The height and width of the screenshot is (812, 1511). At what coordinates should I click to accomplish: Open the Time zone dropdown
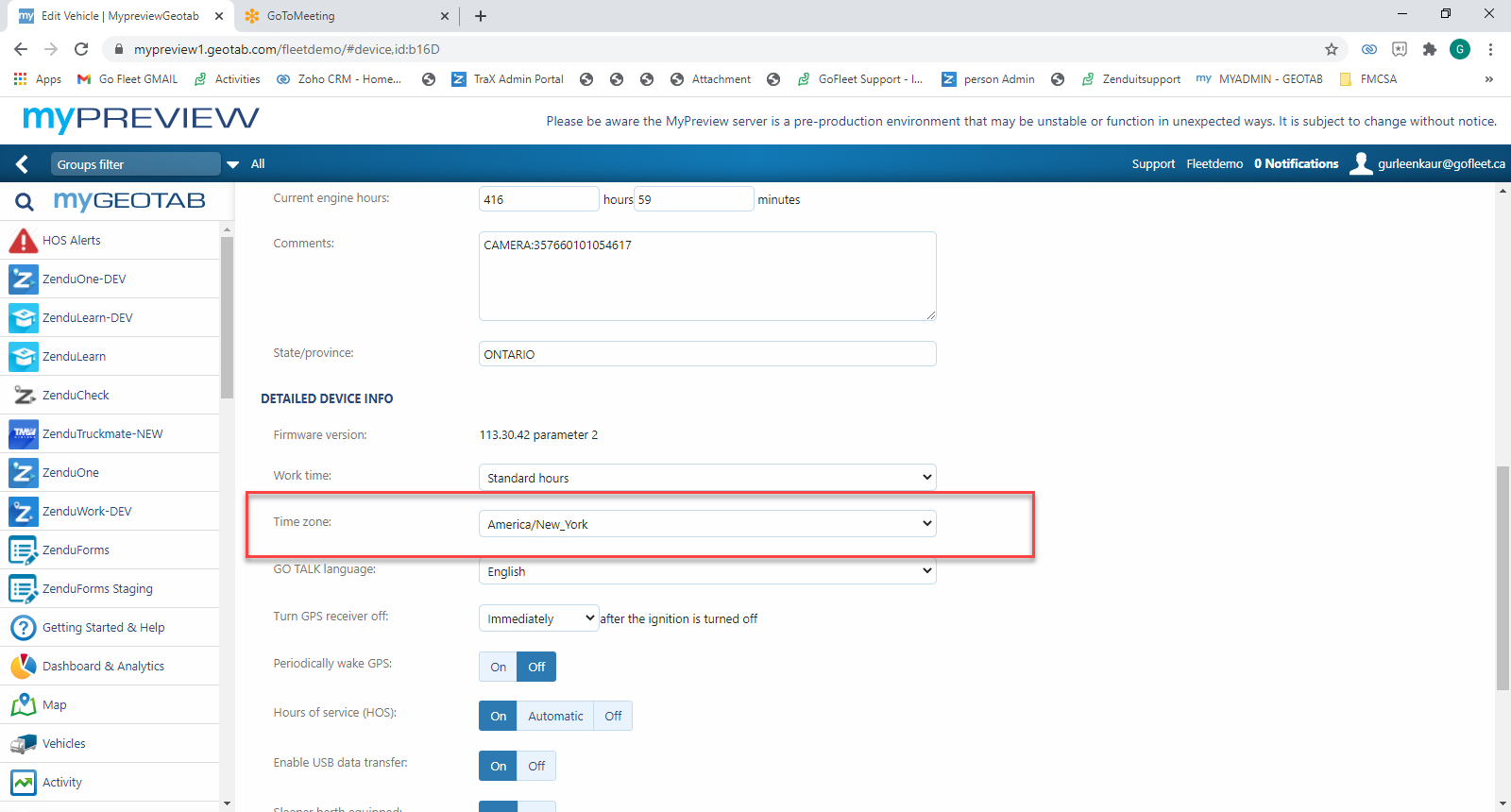pyautogui.click(x=707, y=524)
